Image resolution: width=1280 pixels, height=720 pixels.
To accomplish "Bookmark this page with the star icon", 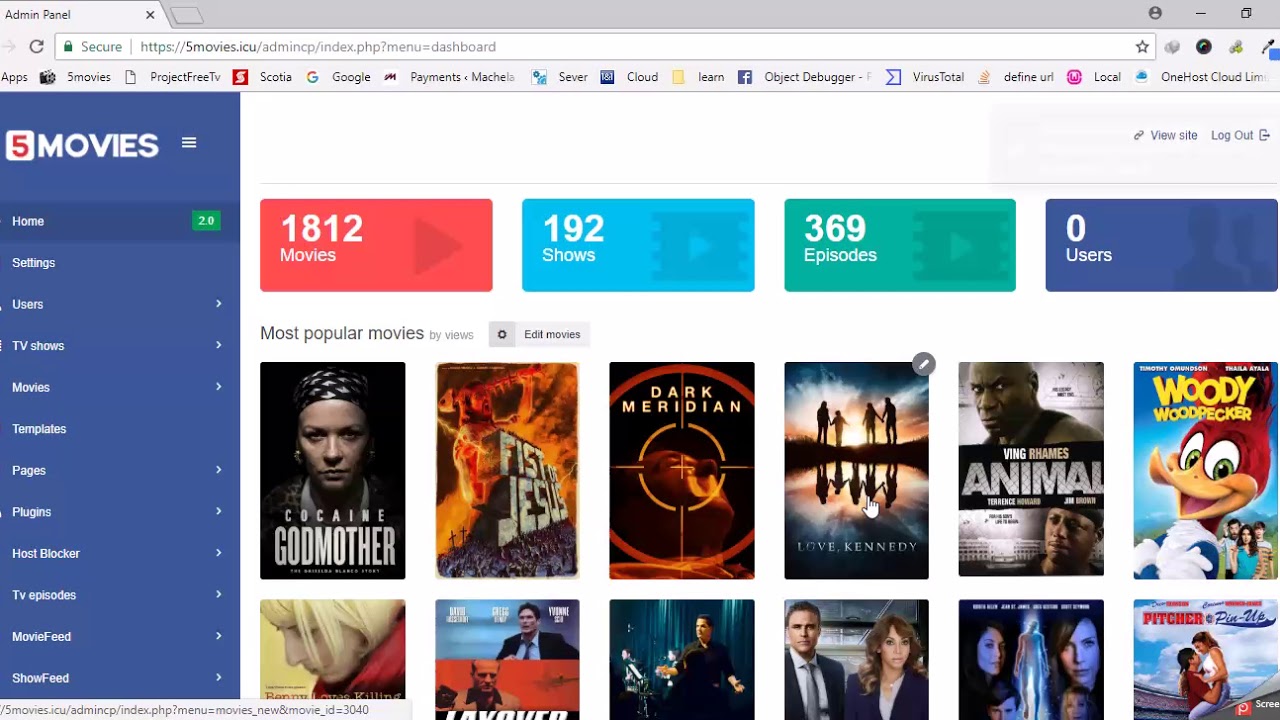I will click(x=1142, y=47).
